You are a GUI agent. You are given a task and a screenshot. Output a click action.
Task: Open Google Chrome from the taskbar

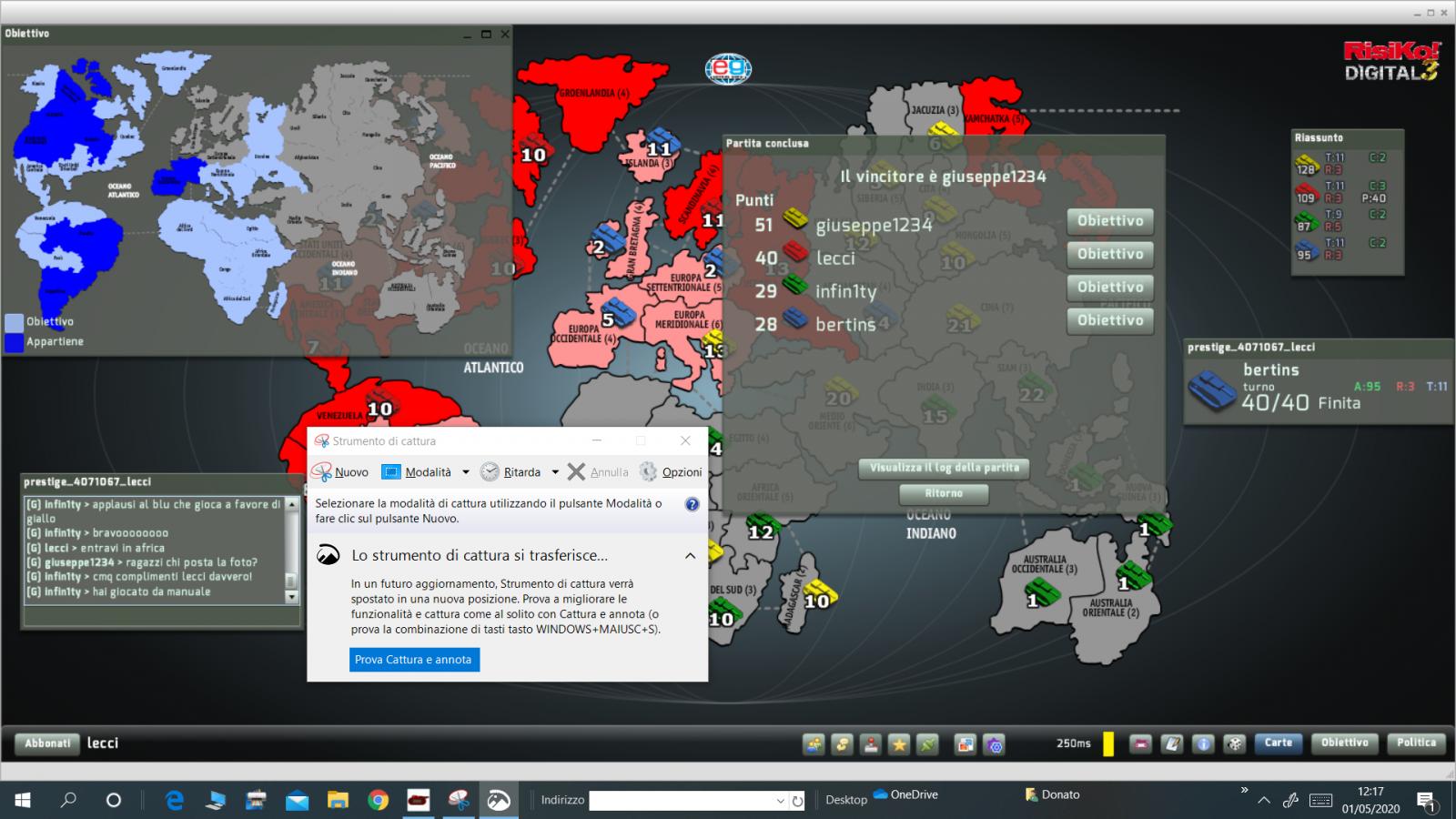(x=379, y=800)
